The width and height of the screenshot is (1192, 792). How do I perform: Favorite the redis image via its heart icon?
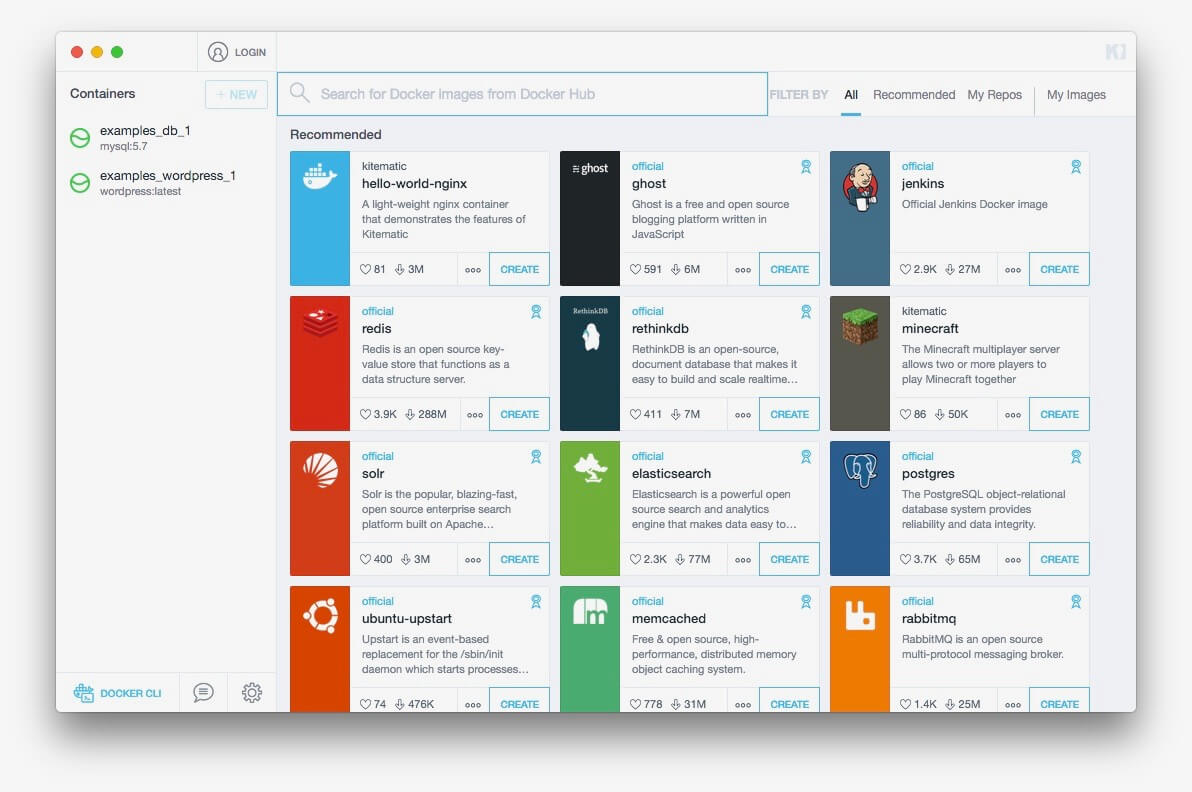tap(364, 413)
